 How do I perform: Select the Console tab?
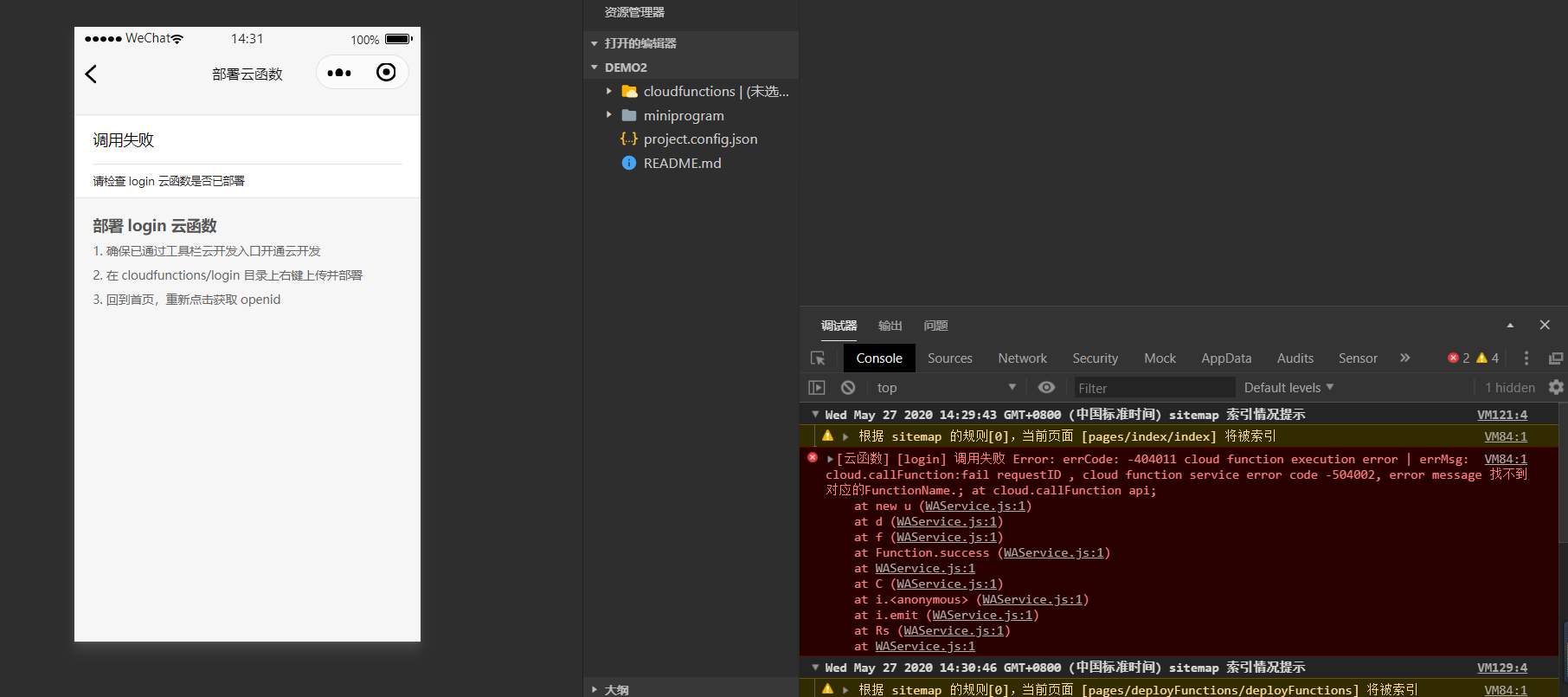pyautogui.click(x=879, y=358)
